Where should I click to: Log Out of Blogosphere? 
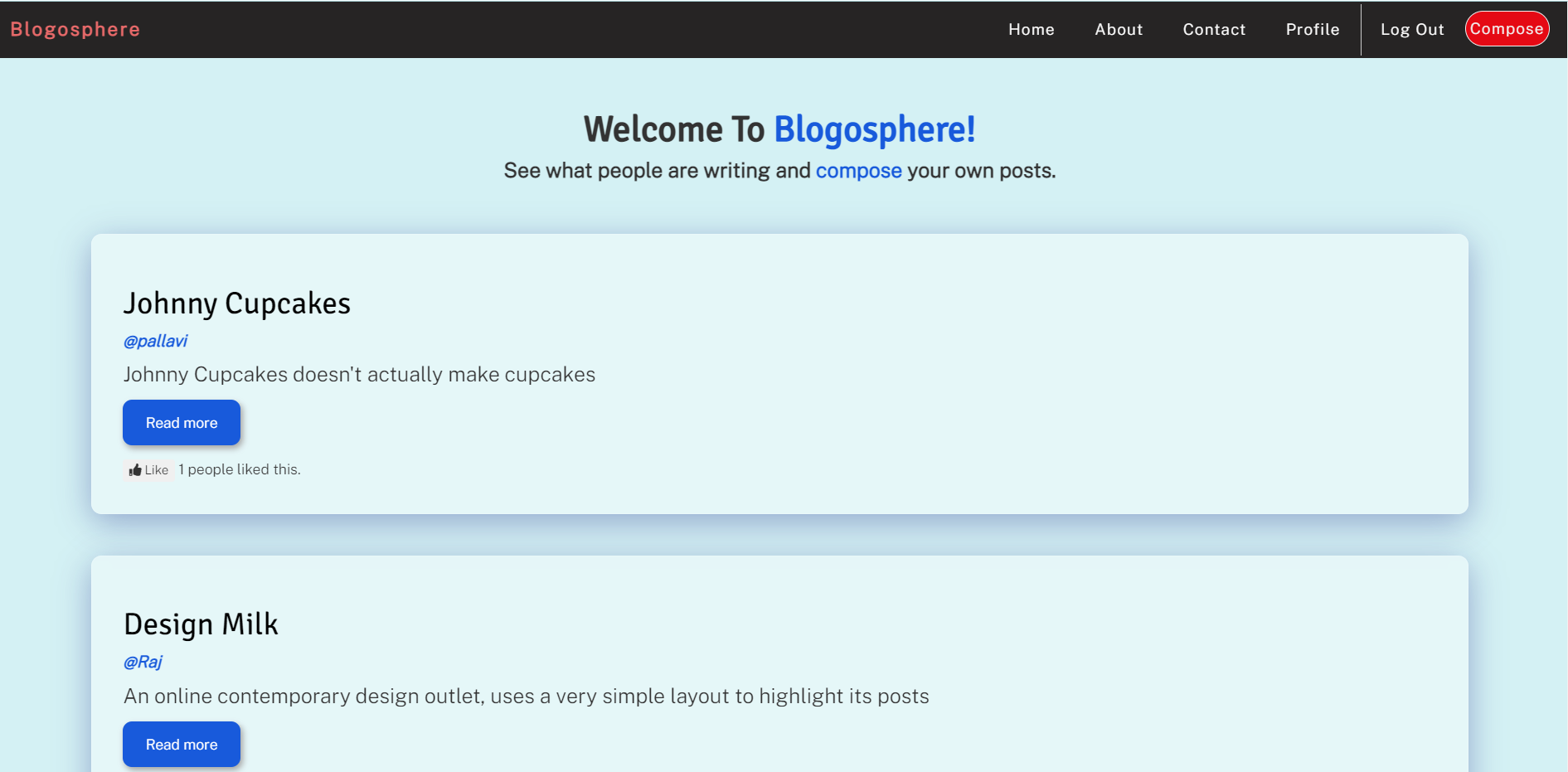point(1411,29)
